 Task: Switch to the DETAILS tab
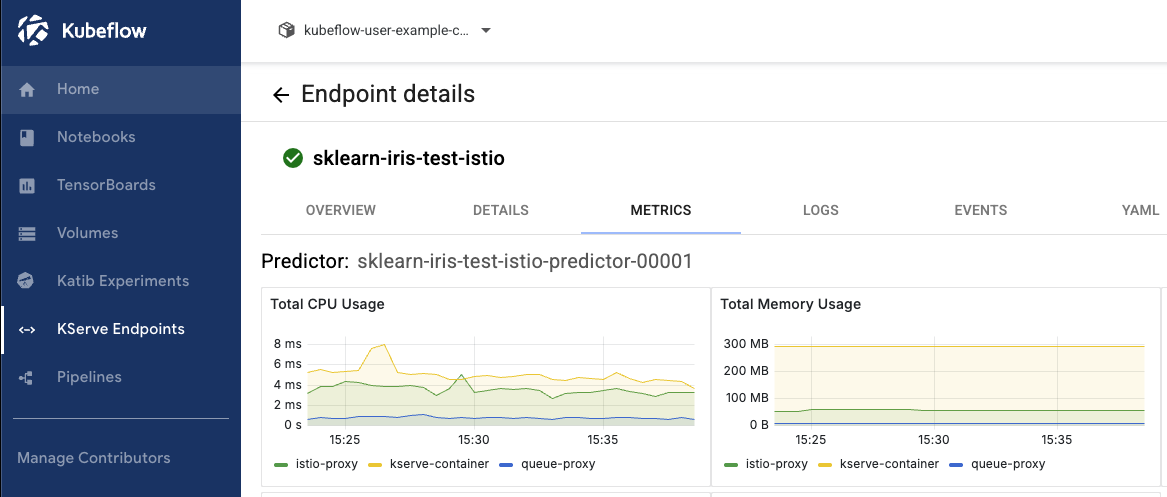click(x=501, y=210)
